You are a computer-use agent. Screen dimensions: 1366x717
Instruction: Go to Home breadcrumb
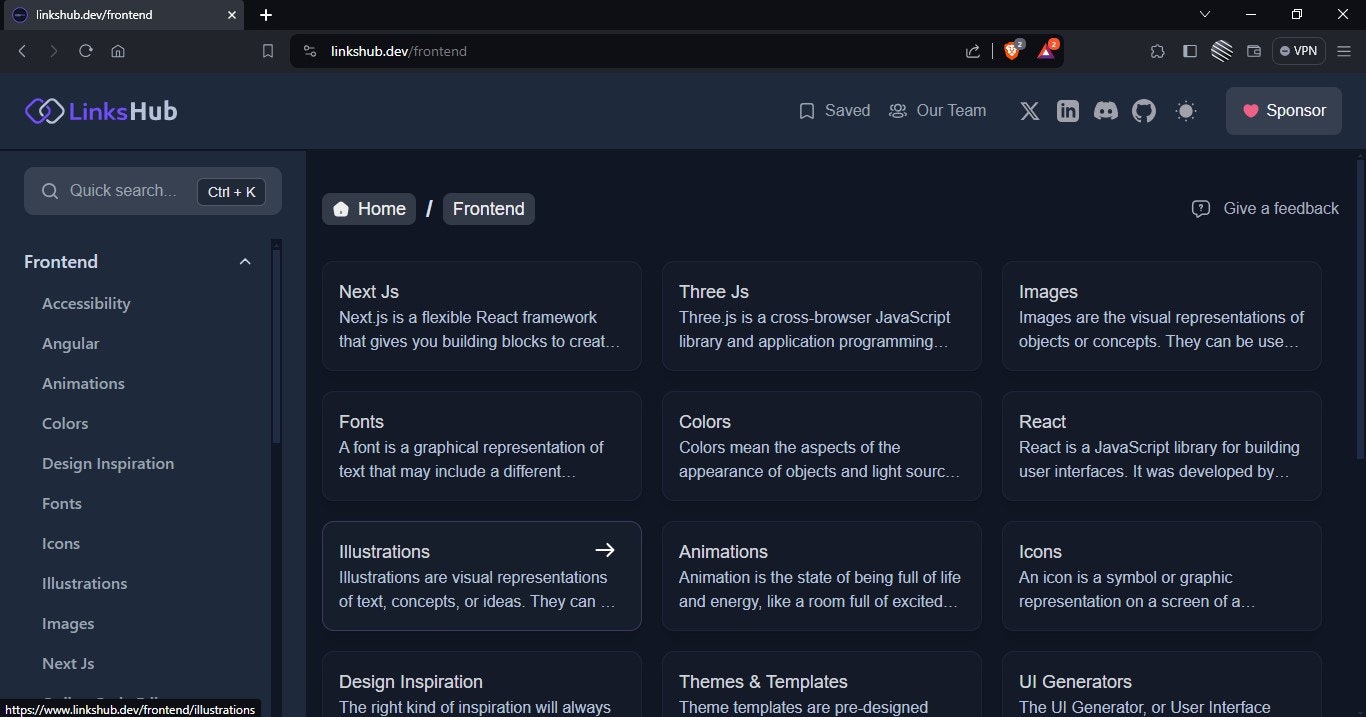pos(369,209)
